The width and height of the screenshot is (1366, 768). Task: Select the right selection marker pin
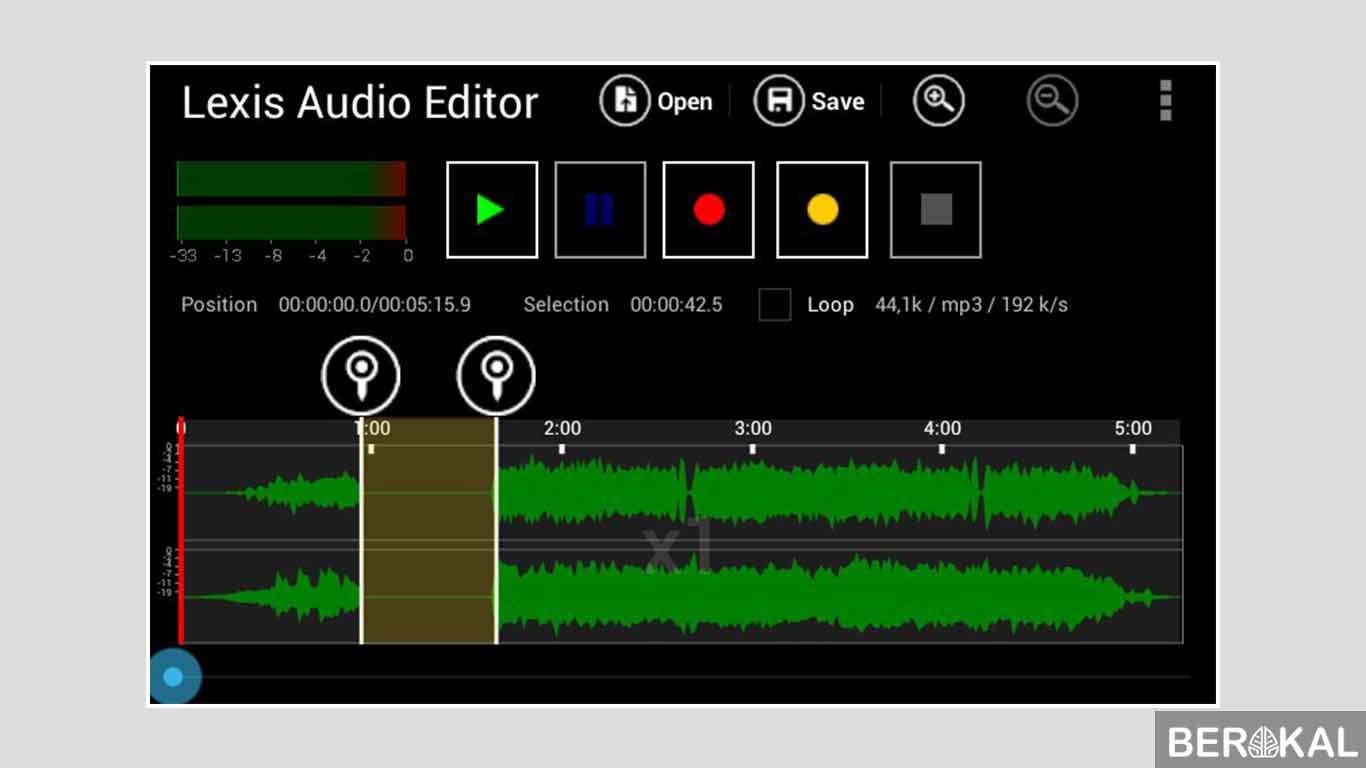pyautogui.click(x=496, y=375)
